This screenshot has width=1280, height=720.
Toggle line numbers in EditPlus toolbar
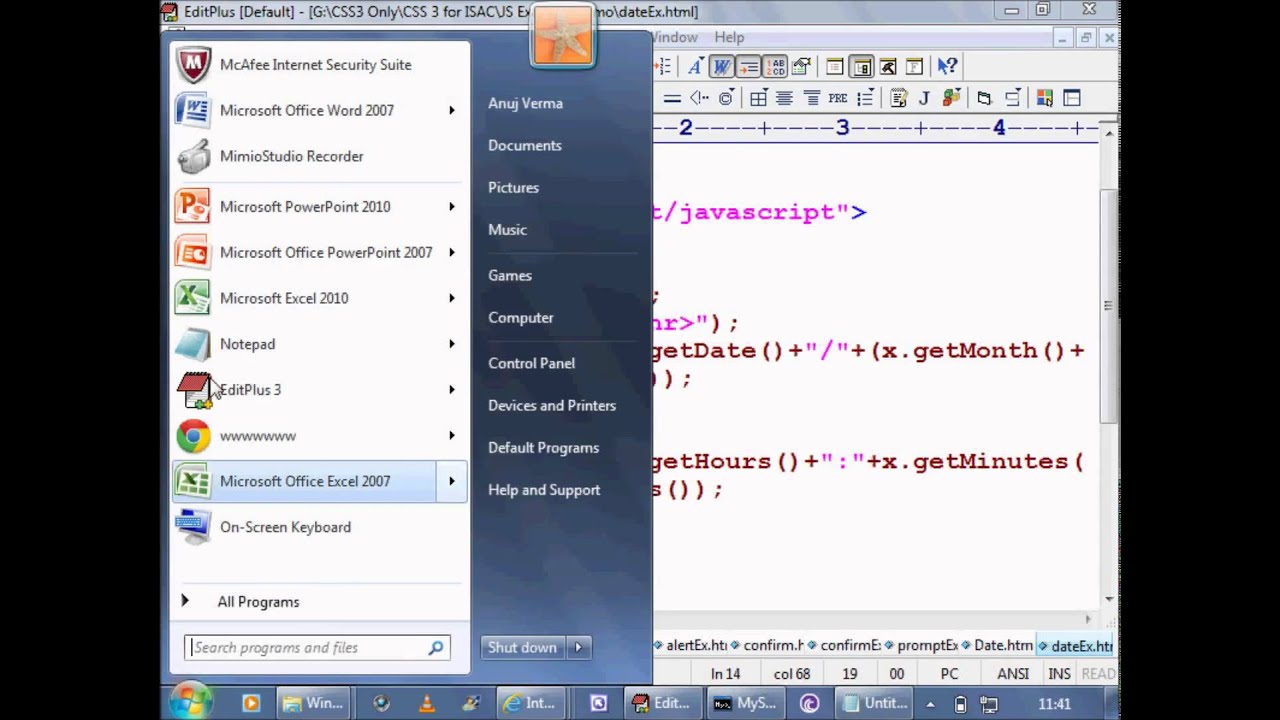775,67
